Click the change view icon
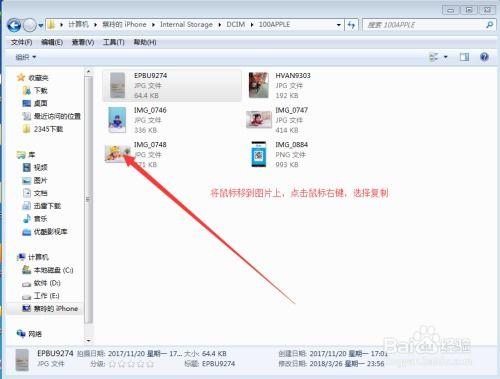 [x=434, y=57]
